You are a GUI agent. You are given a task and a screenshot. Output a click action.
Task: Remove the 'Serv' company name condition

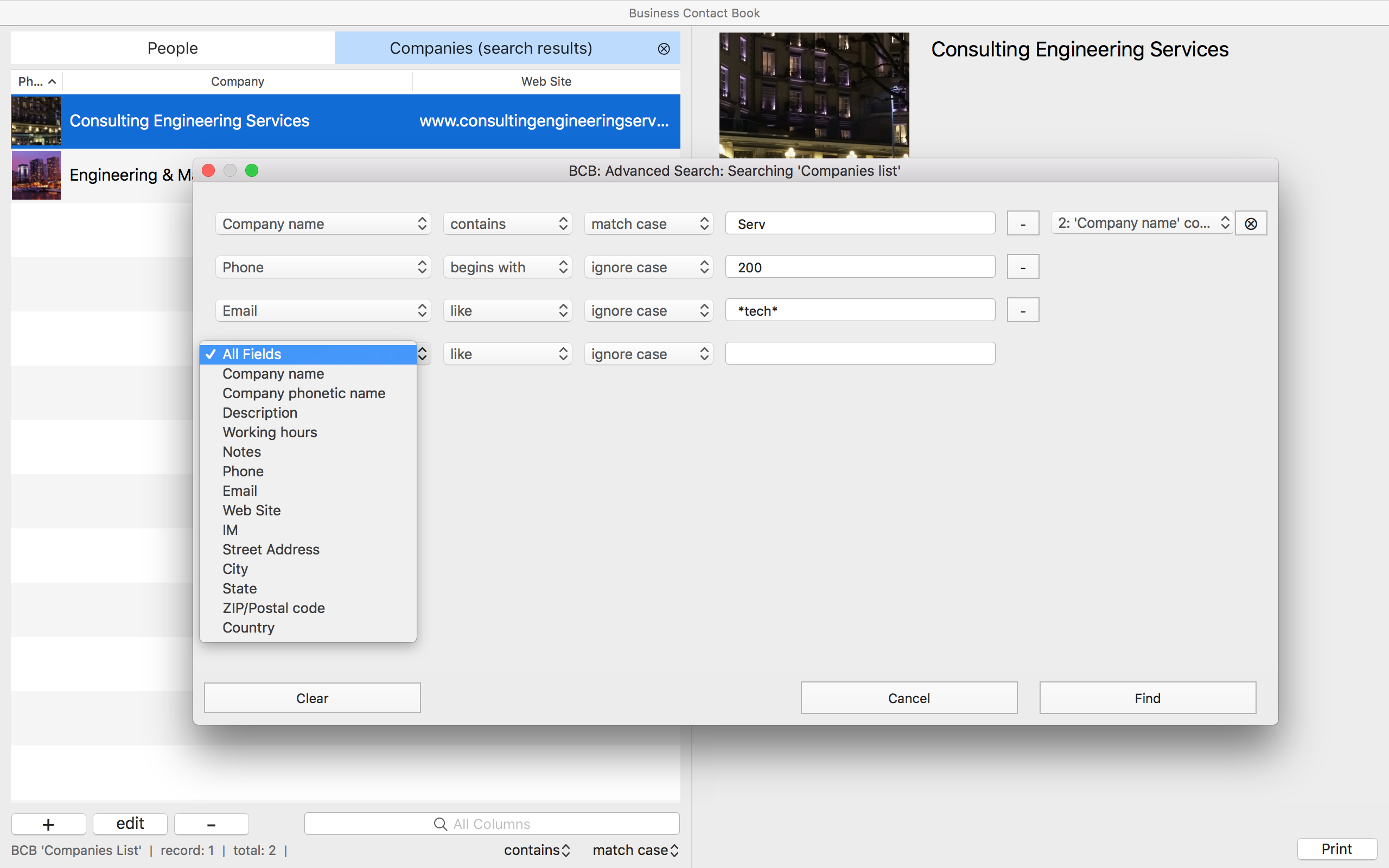pyautogui.click(x=1023, y=223)
